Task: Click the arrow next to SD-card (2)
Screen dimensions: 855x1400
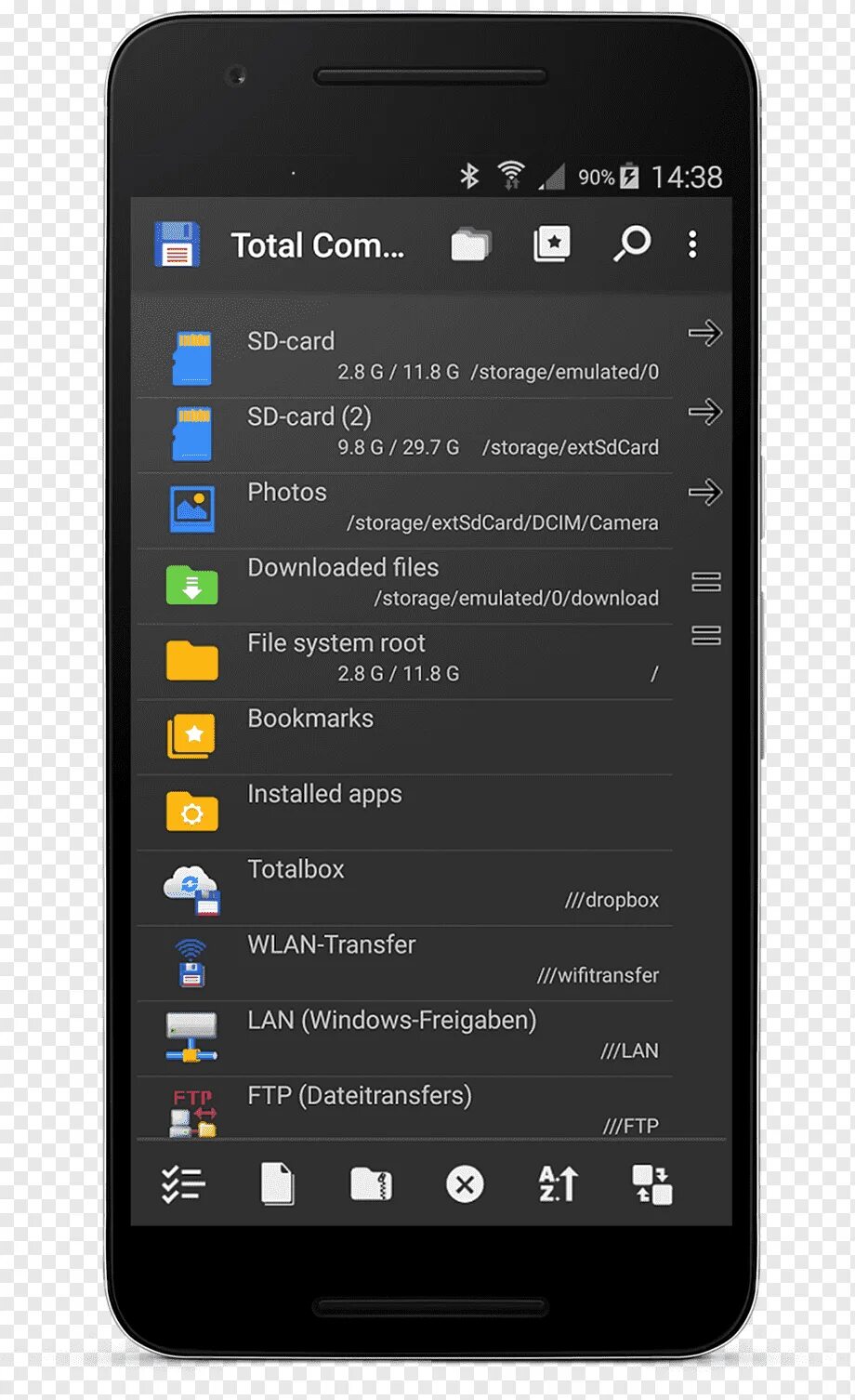Action: point(705,412)
